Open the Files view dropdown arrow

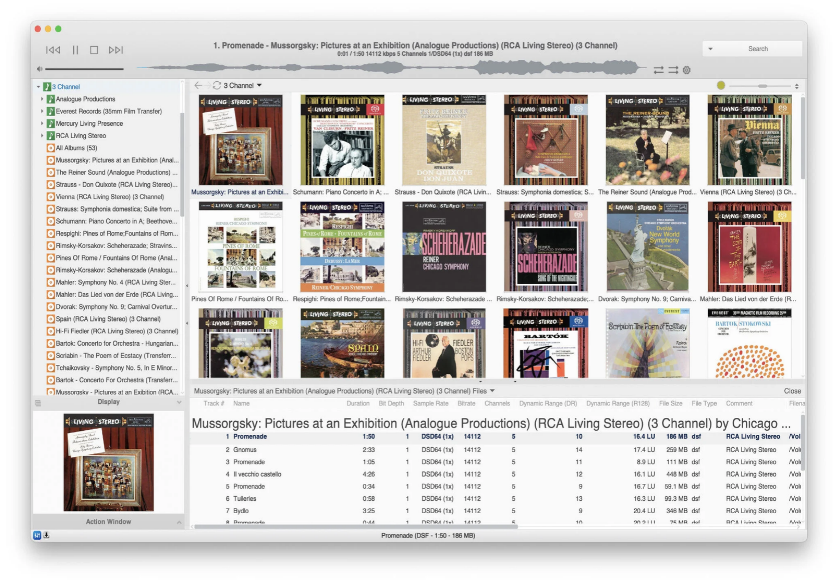tap(492, 391)
